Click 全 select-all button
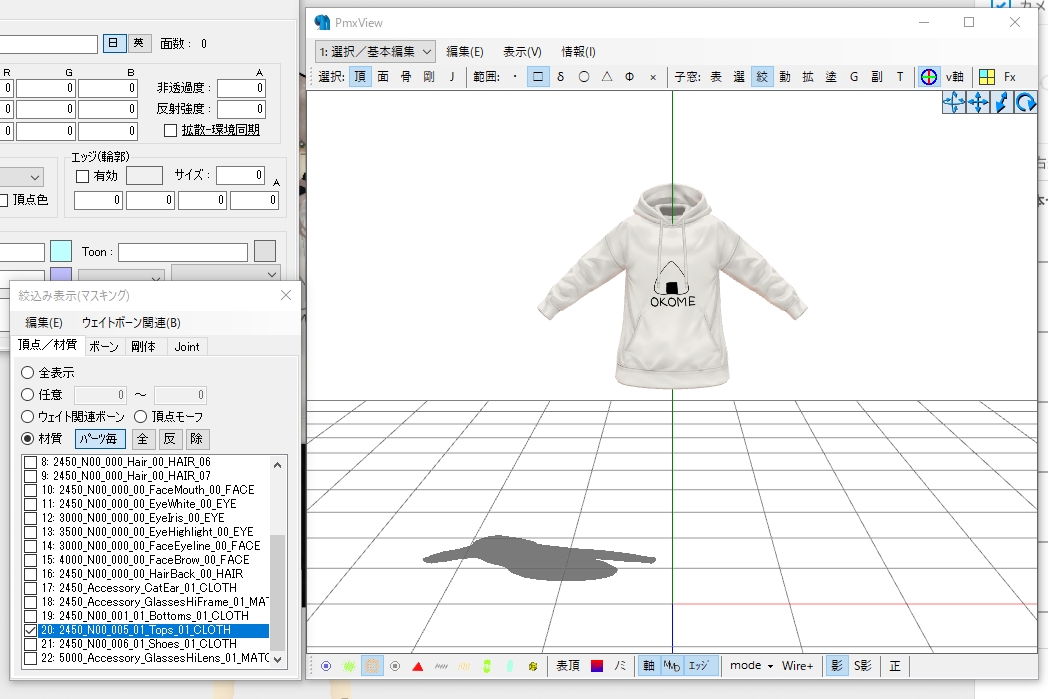Screen dimensions: 1048x699 [x=142, y=438]
